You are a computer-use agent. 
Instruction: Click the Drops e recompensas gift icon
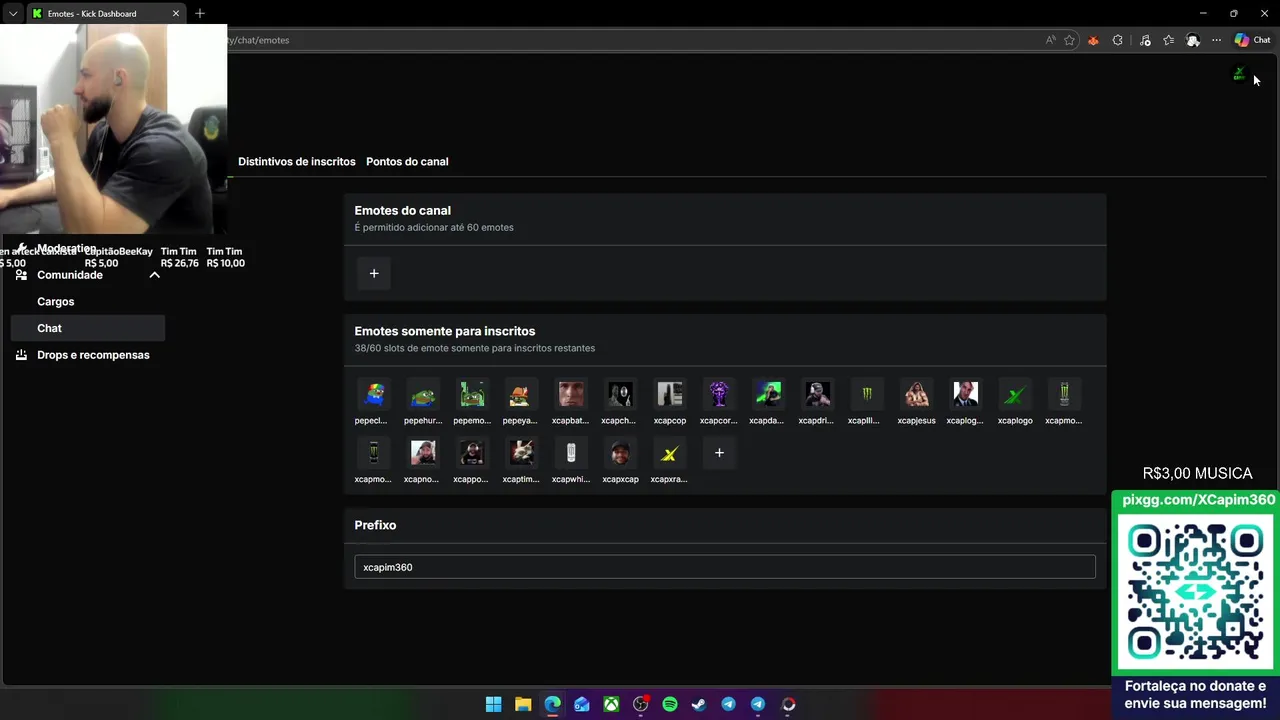click(x=21, y=355)
